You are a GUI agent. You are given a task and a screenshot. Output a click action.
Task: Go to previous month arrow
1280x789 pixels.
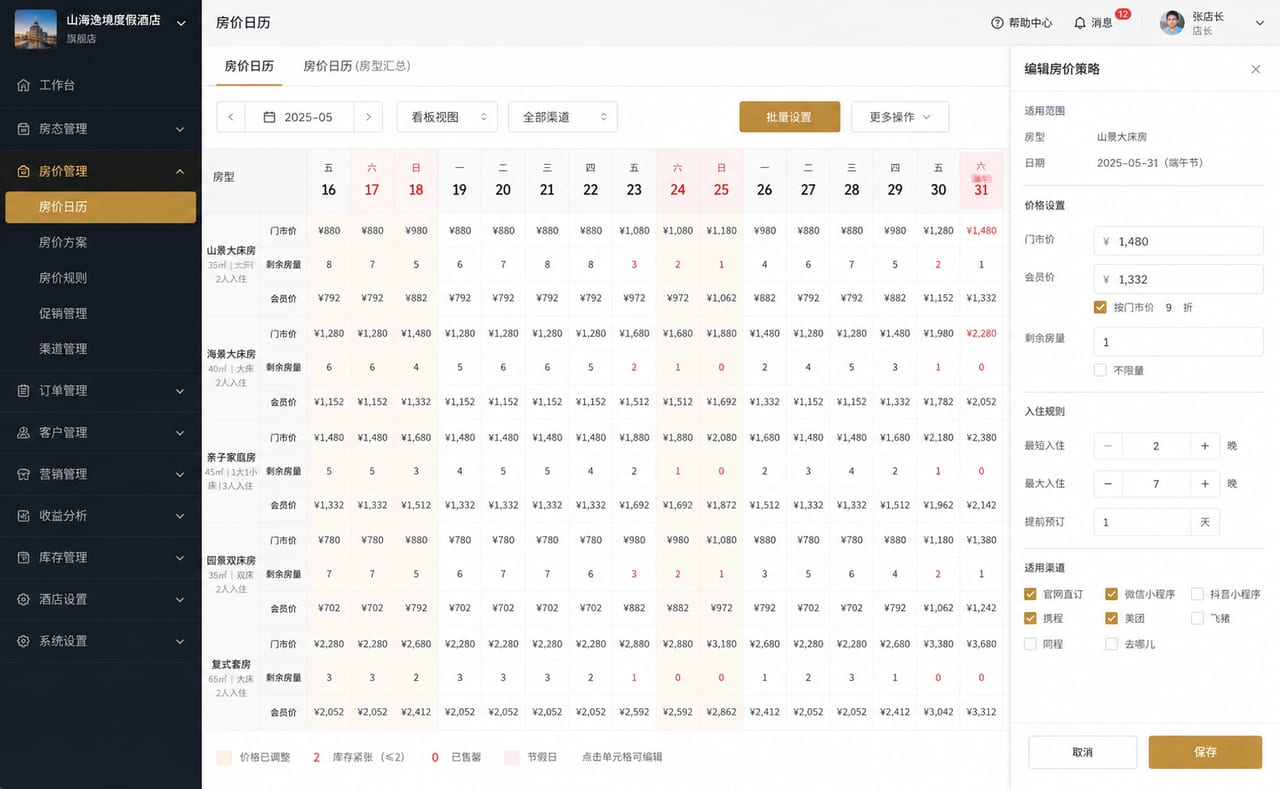pyautogui.click(x=231, y=117)
